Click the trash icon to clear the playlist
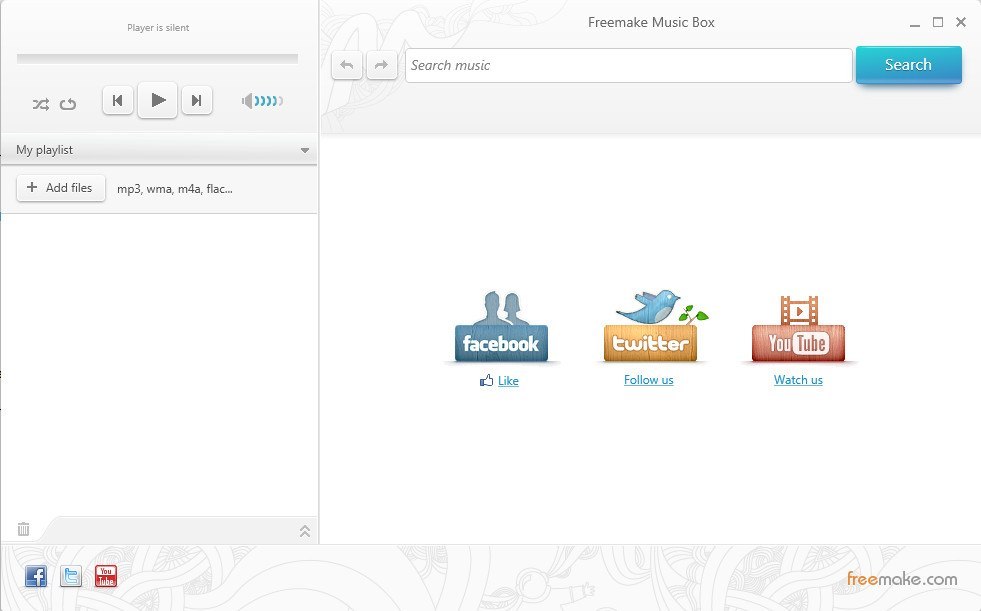 [x=23, y=529]
